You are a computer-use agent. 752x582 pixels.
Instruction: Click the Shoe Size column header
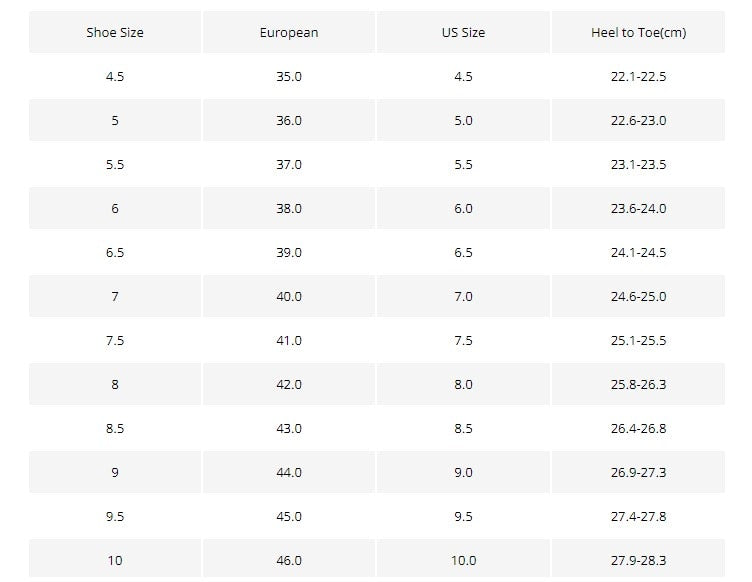point(115,33)
